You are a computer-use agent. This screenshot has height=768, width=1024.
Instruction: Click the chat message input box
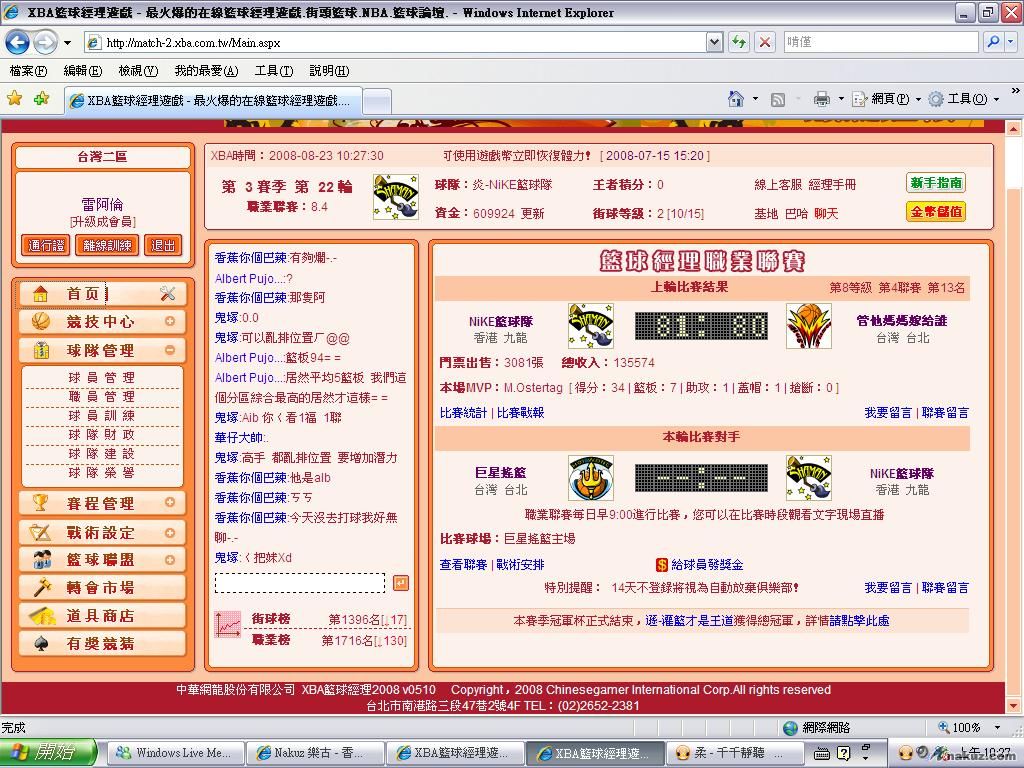click(299, 583)
